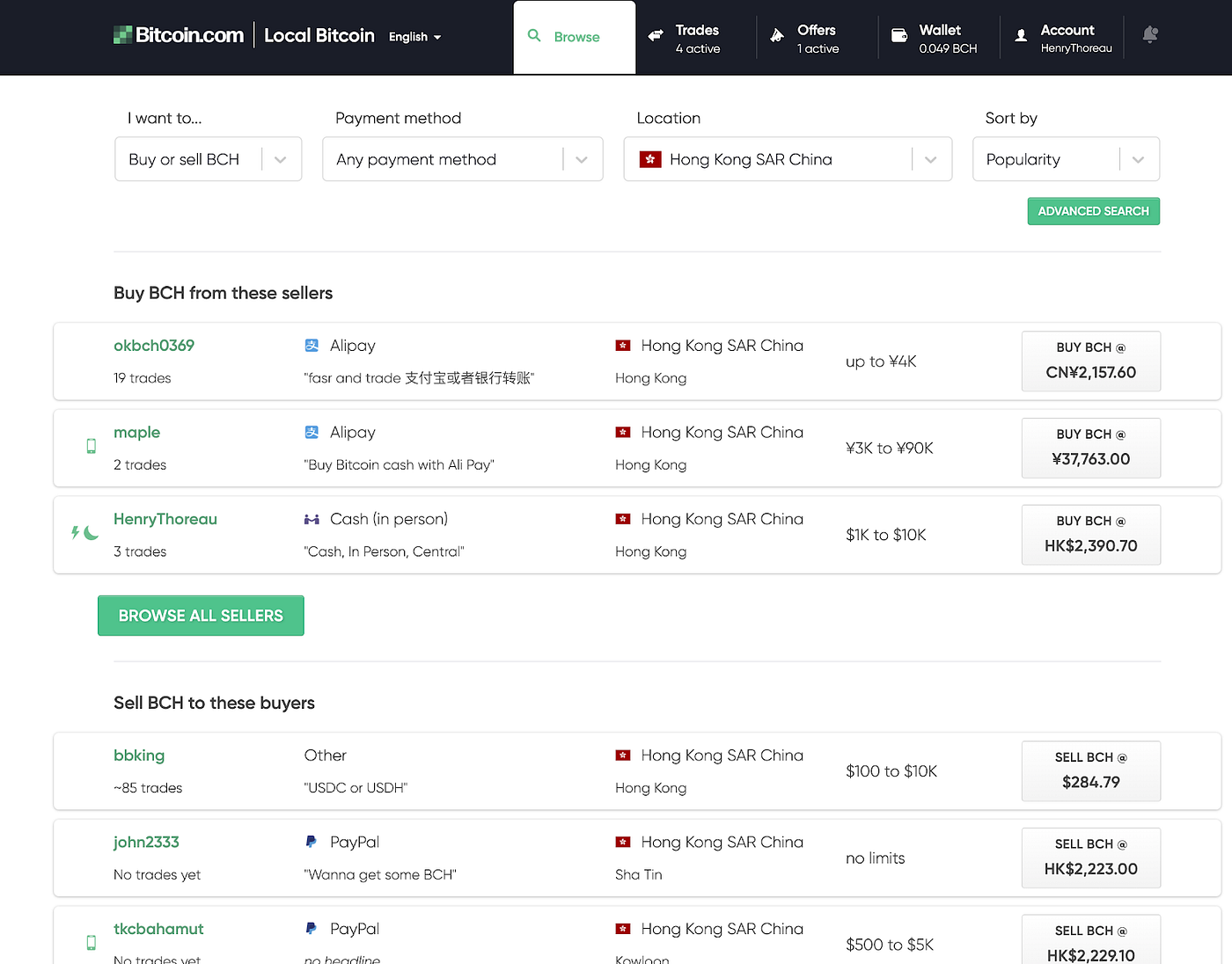The height and width of the screenshot is (964, 1232).
Task: Open Account HenryThoreau menu
Action: 1064,38
